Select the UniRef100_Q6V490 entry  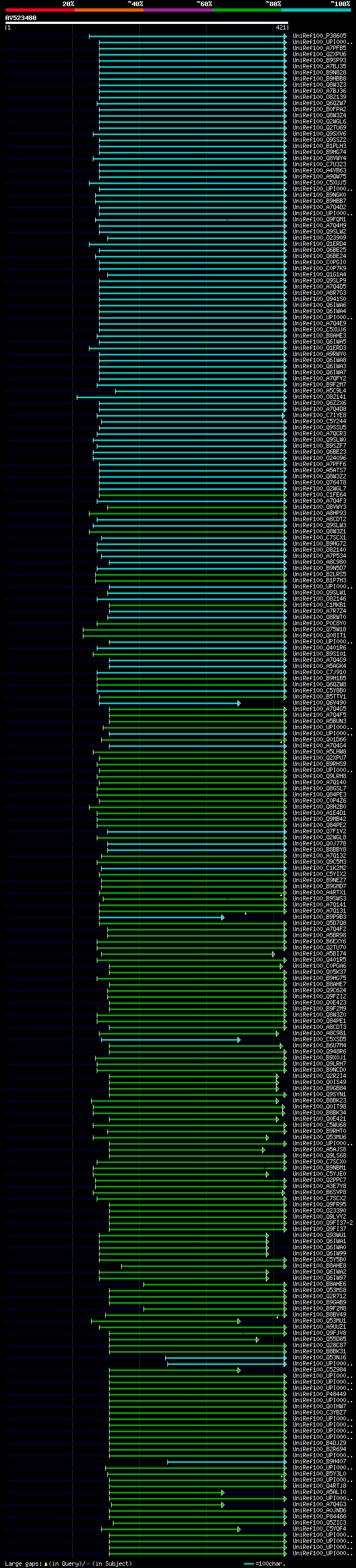click(x=319, y=703)
